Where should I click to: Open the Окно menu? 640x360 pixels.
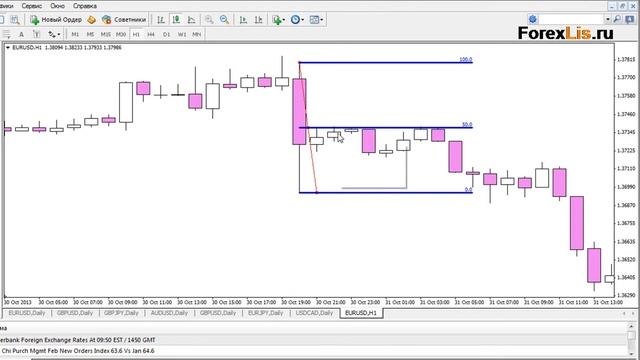point(57,6)
